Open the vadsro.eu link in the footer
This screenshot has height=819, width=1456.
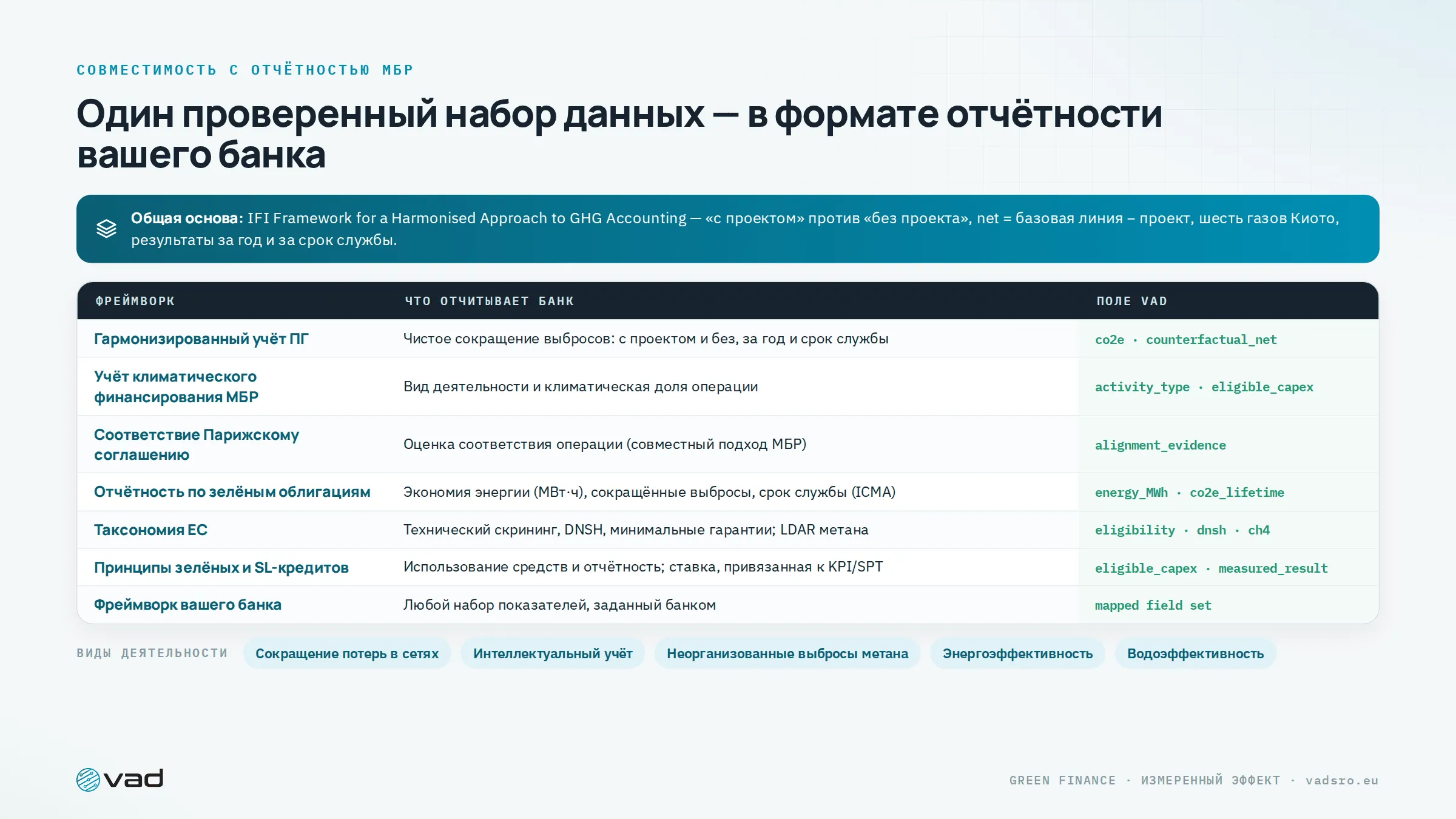1342,780
